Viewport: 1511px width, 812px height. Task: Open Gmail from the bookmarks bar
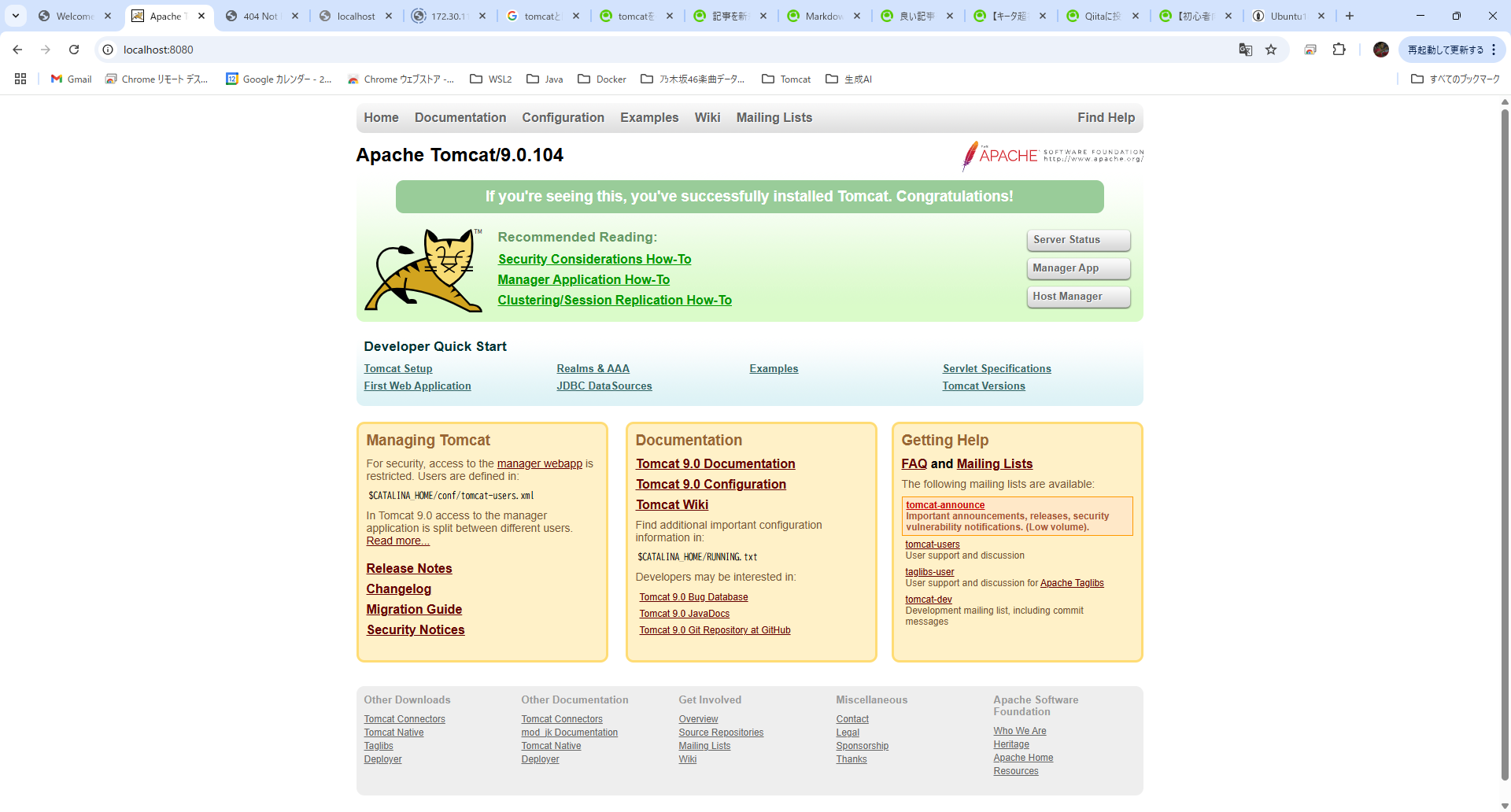click(70, 79)
